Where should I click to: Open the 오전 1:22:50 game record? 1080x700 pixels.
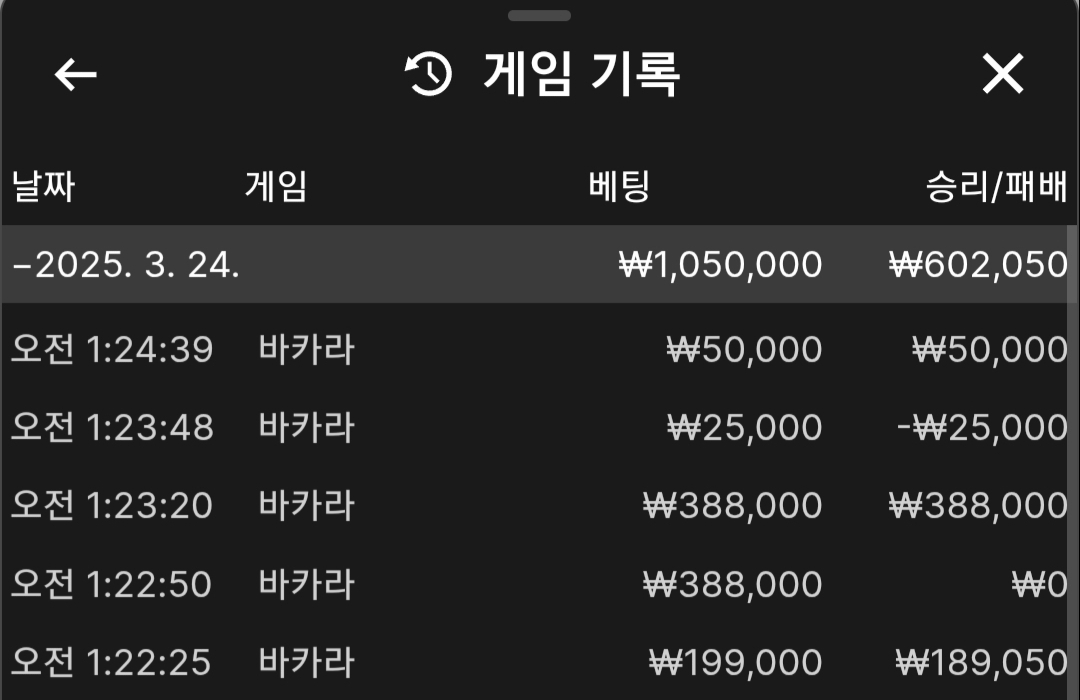click(112, 584)
